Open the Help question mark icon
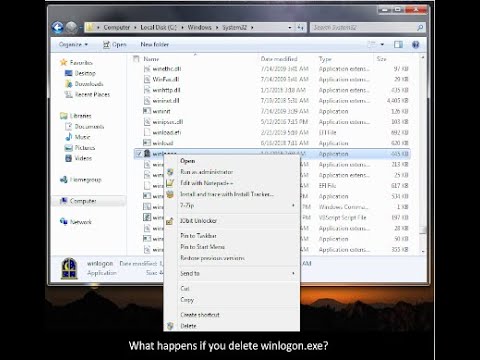 (x=415, y=44)
